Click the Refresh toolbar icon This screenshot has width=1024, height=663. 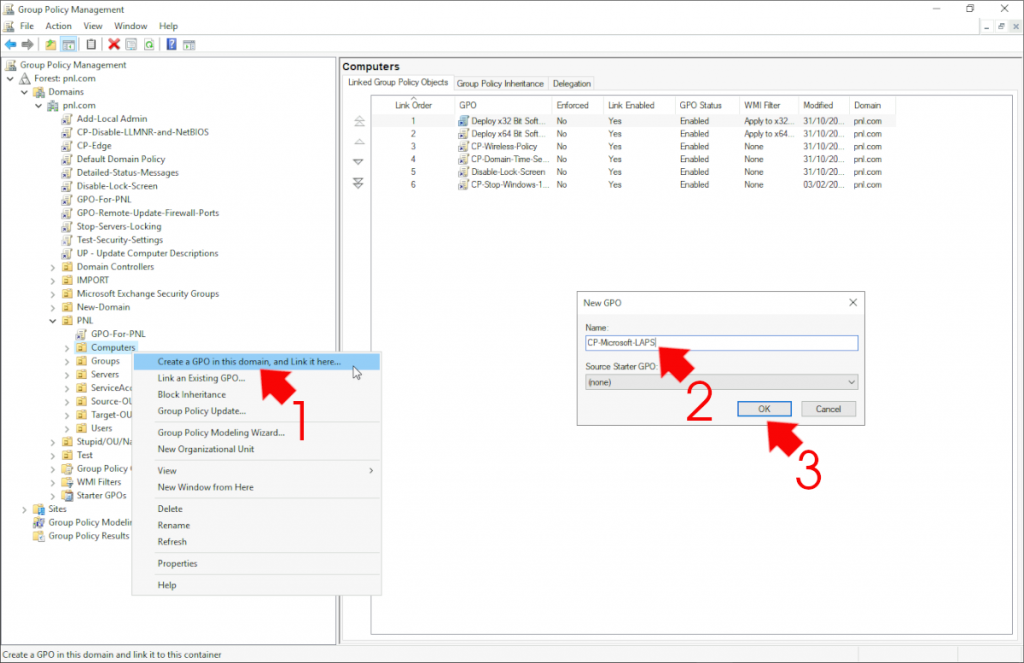click(x=148, y=44)
